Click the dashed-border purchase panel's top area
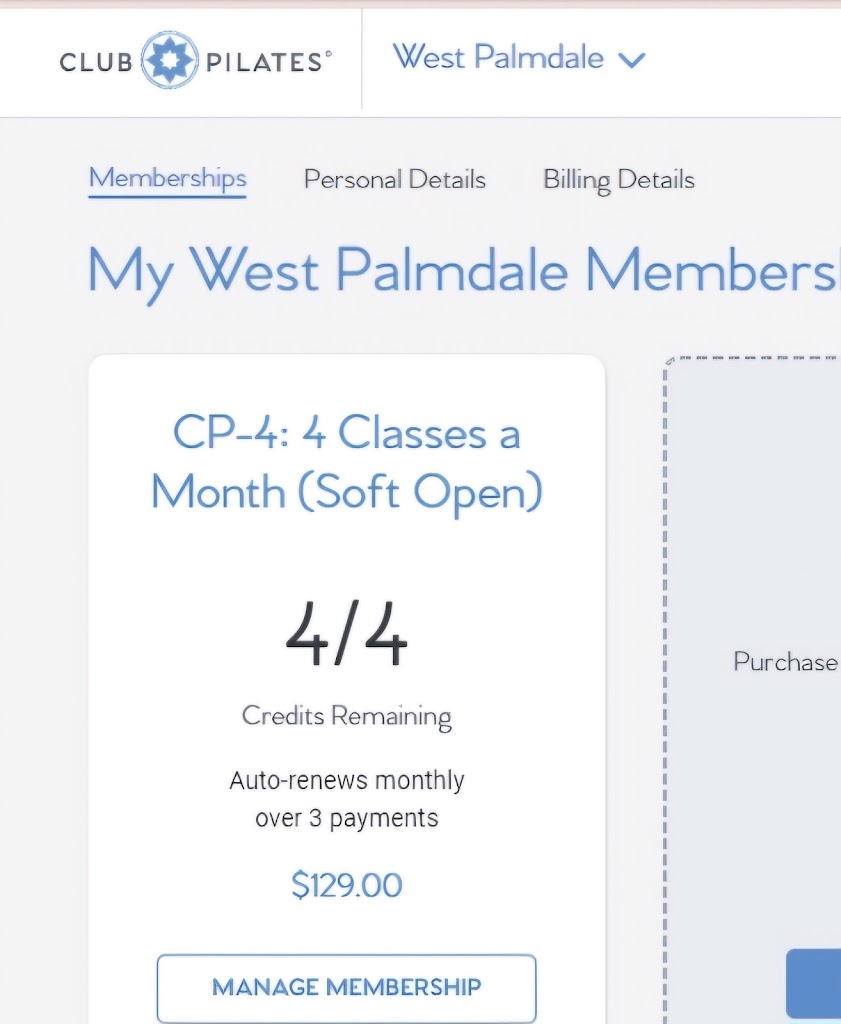This screenshot has height=1024, width=841. pyautogui.click(x=752, y=420)
